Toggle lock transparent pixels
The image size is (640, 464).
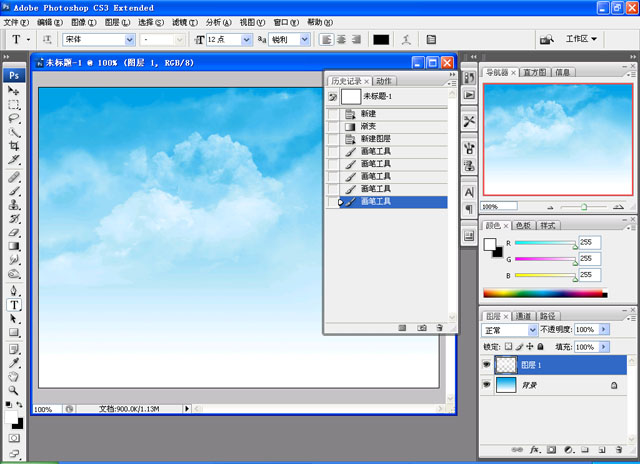click(508, 346)
